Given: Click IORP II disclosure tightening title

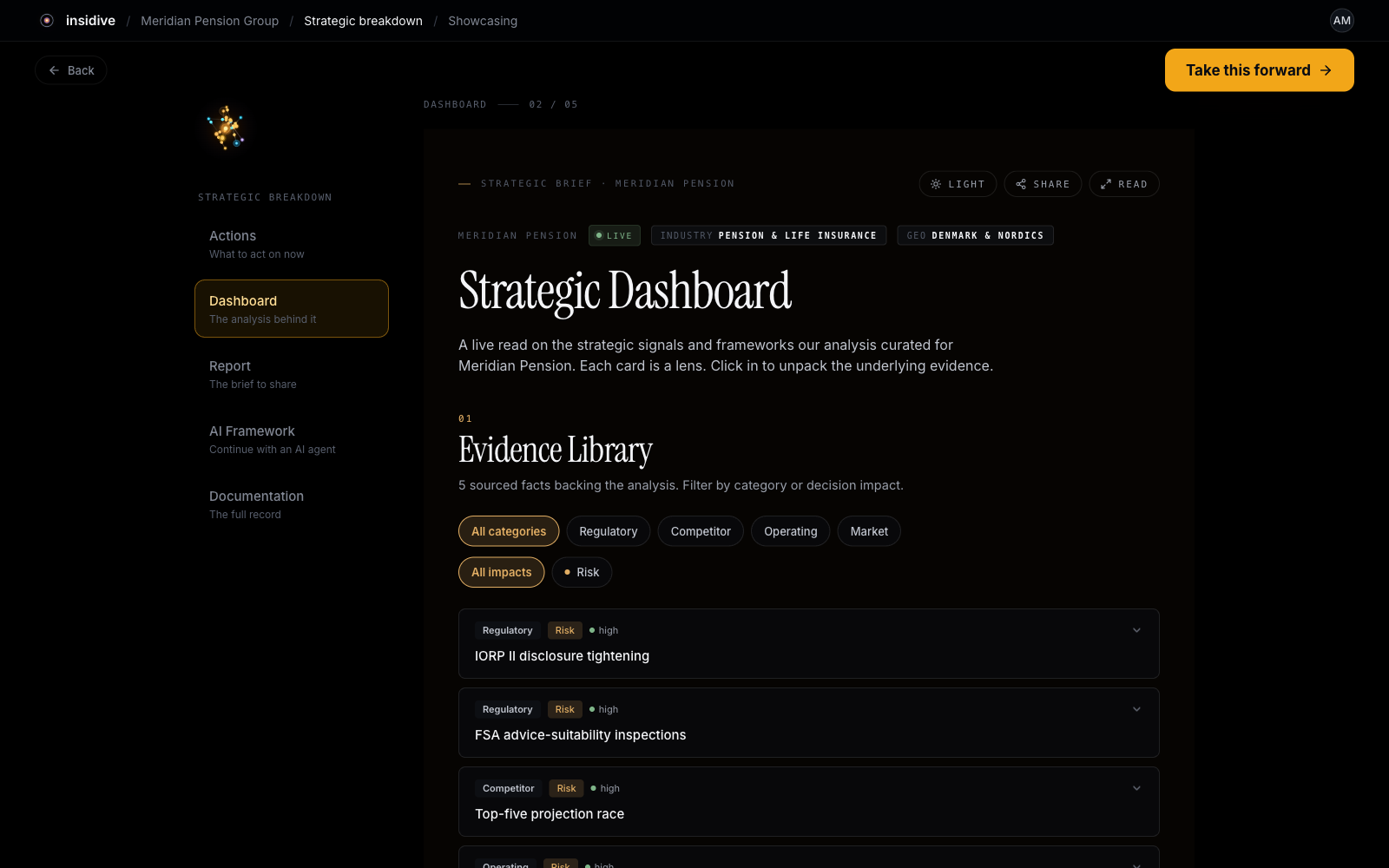Looking at the screenshot, I should tap(562, 656).
